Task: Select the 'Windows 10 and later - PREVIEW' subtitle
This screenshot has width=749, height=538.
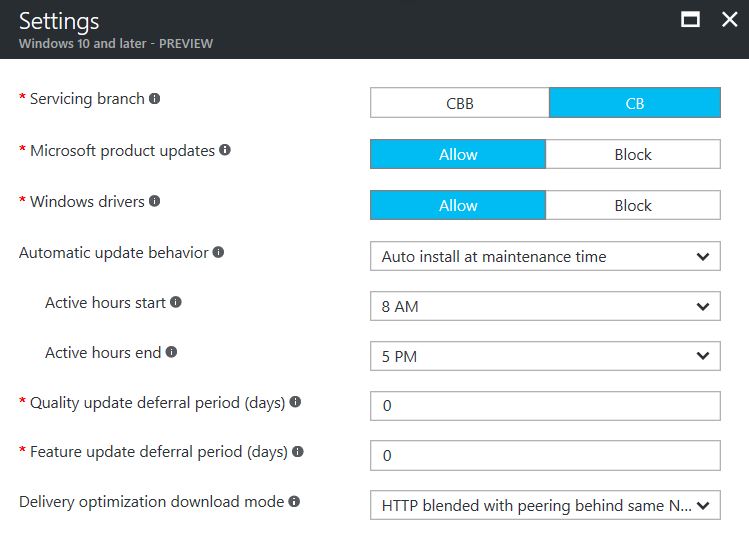Action: pos(116,43)
